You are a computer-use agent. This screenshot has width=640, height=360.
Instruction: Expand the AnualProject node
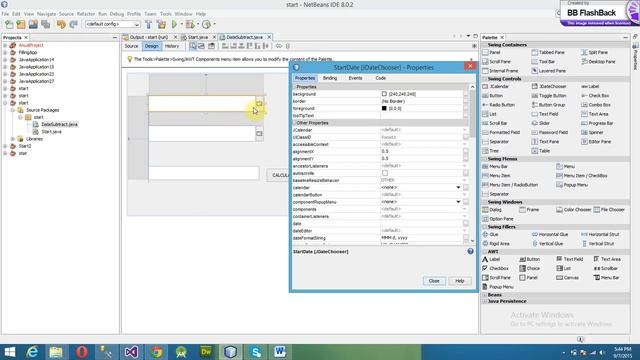[x=5, y=45]
